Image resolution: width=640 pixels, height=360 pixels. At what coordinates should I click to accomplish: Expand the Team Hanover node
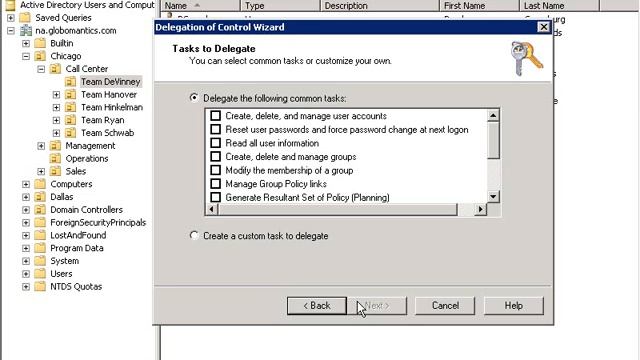(56, 95)
